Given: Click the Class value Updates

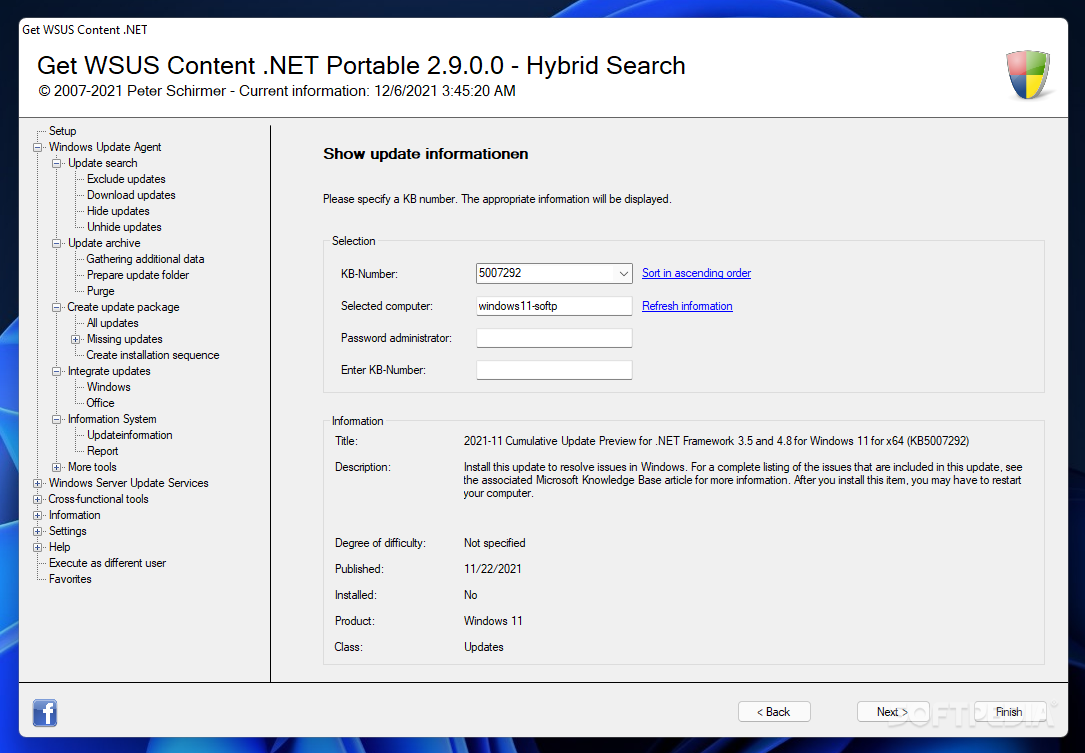Looking at the screenshot, I should (x=484, y=647).
